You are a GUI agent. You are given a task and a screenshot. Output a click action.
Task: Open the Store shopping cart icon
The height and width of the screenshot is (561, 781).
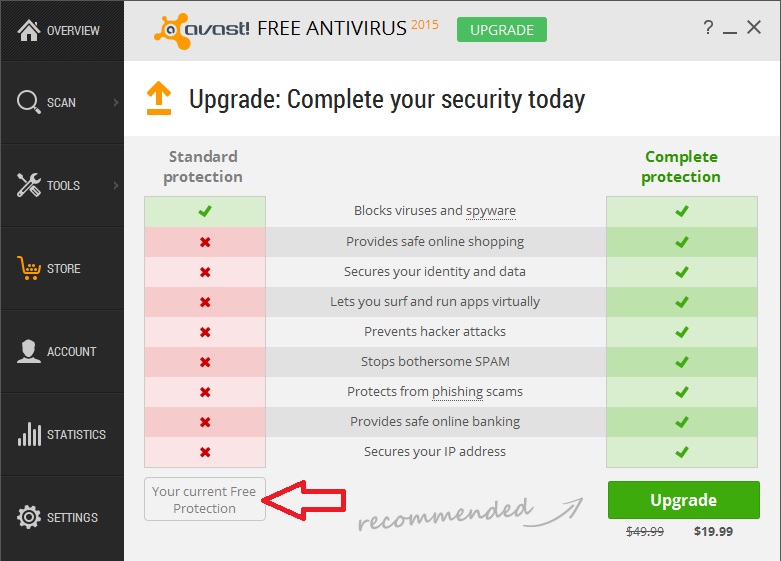(x=29, y=268)
